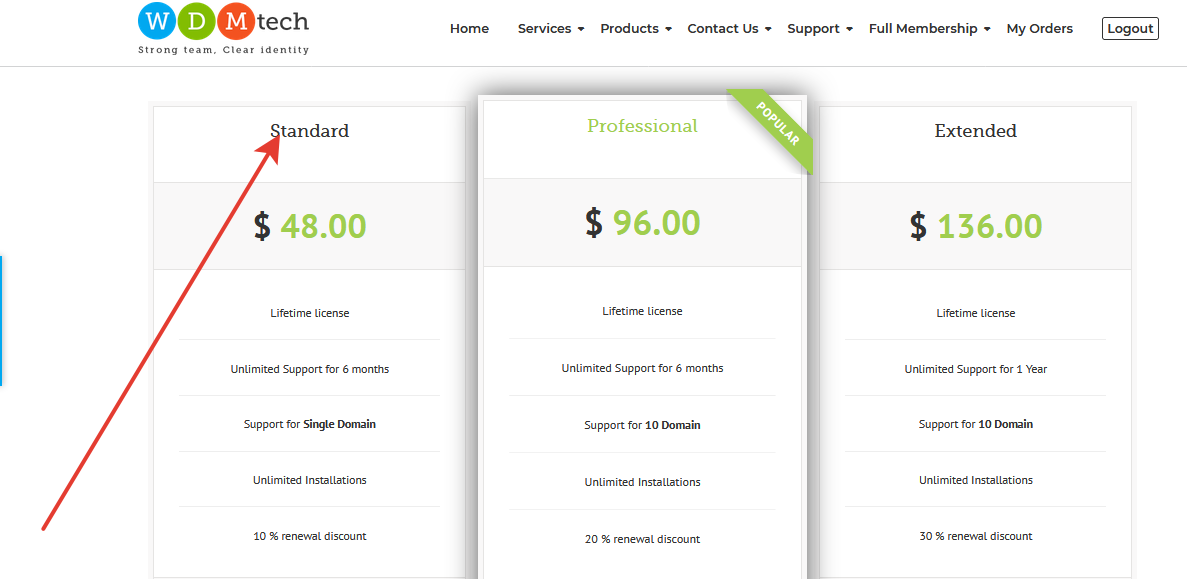
Task: Click Lifetime license in Standard plan
Action: (310, 313)
